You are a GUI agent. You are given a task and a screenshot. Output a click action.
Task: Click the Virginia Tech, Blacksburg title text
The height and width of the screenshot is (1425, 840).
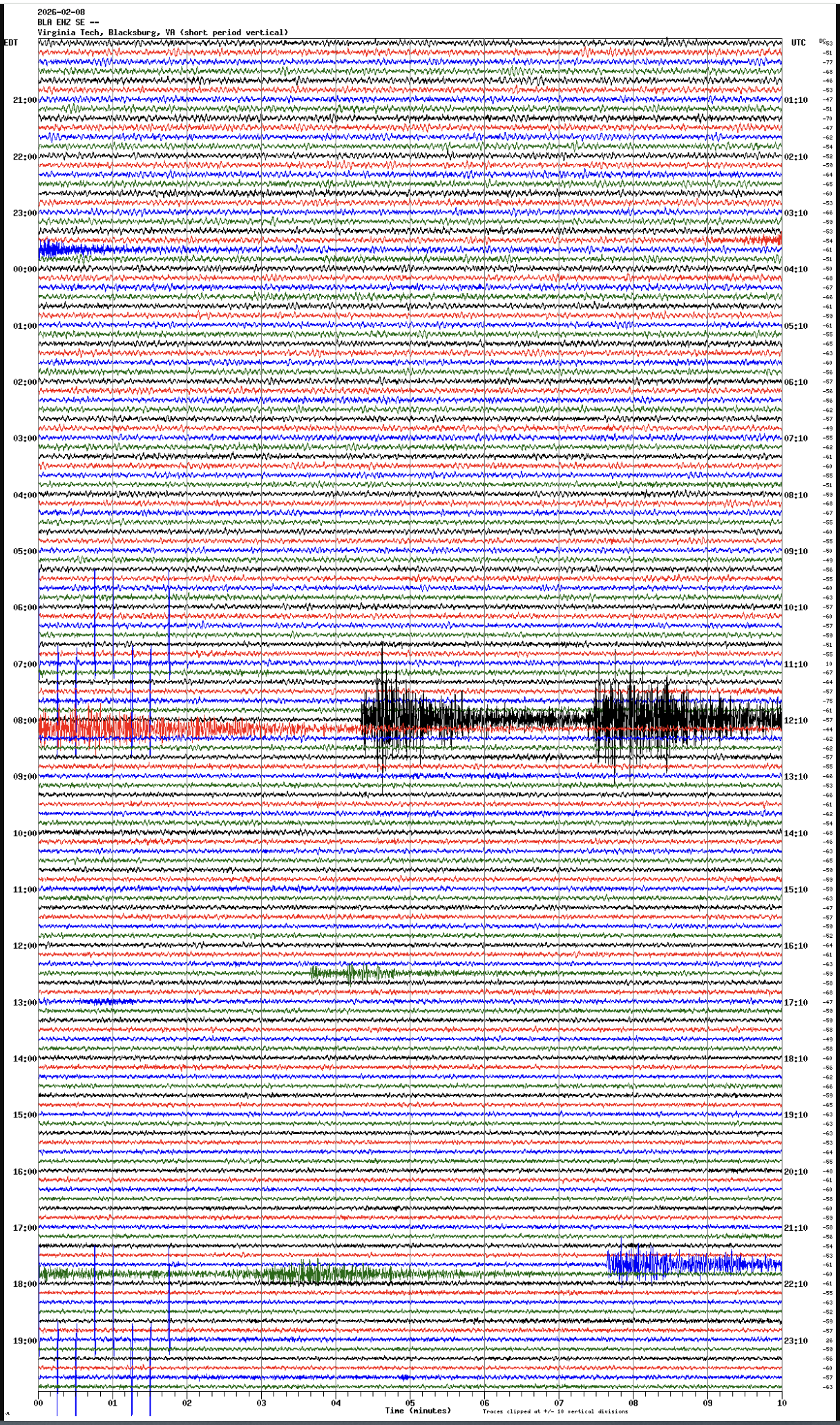click(162, 32)
